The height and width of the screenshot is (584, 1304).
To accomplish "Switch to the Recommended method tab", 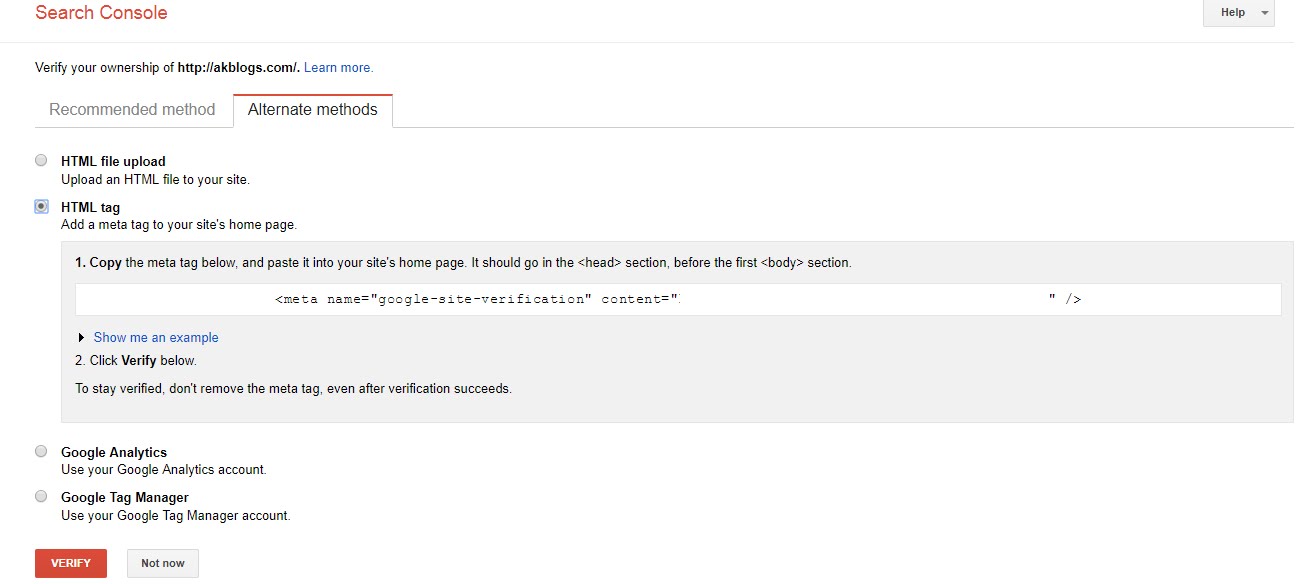I will pos(132,110).
